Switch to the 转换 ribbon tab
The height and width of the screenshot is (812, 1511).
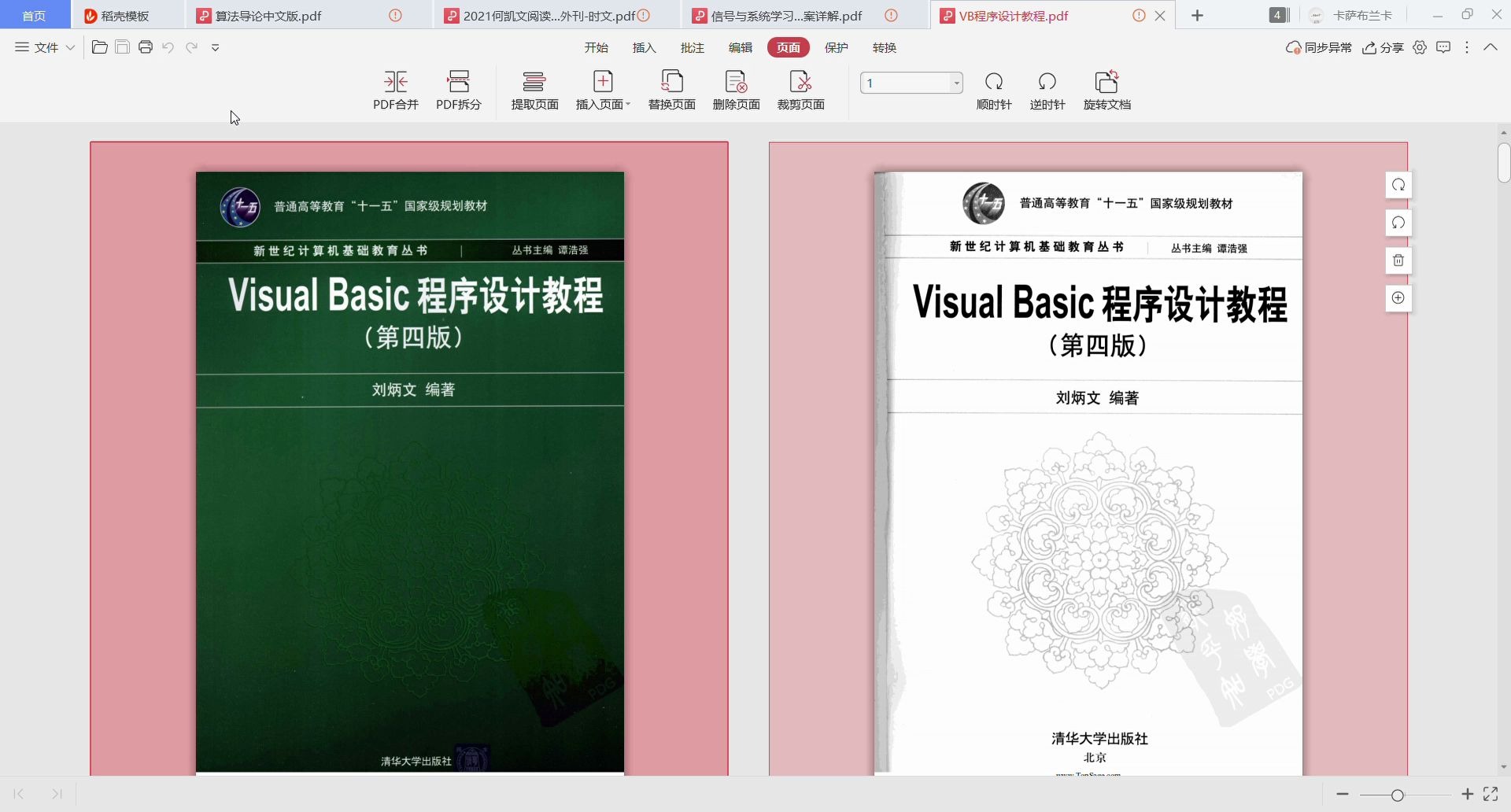(x=884, y=47)
